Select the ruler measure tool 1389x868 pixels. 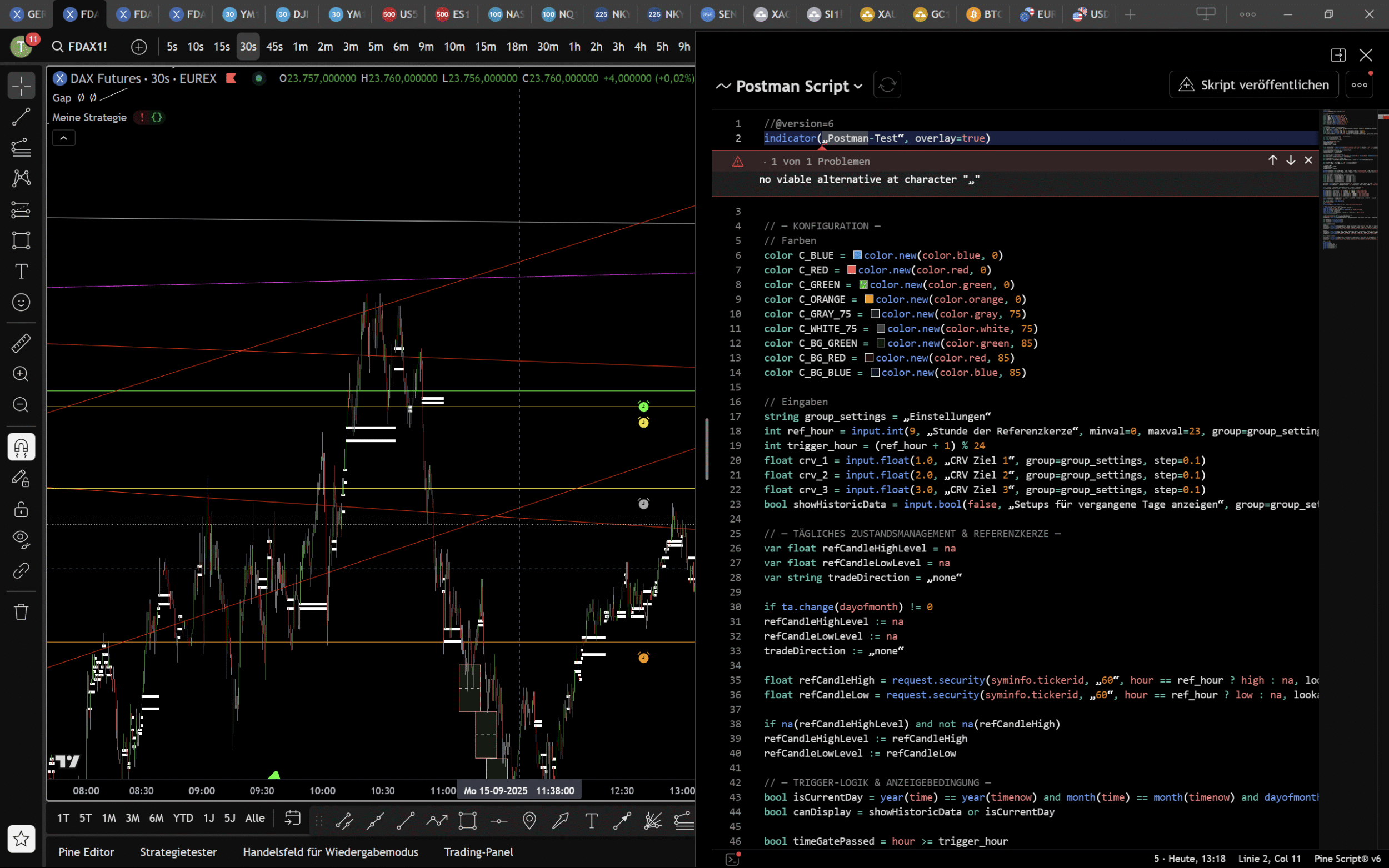21,343
